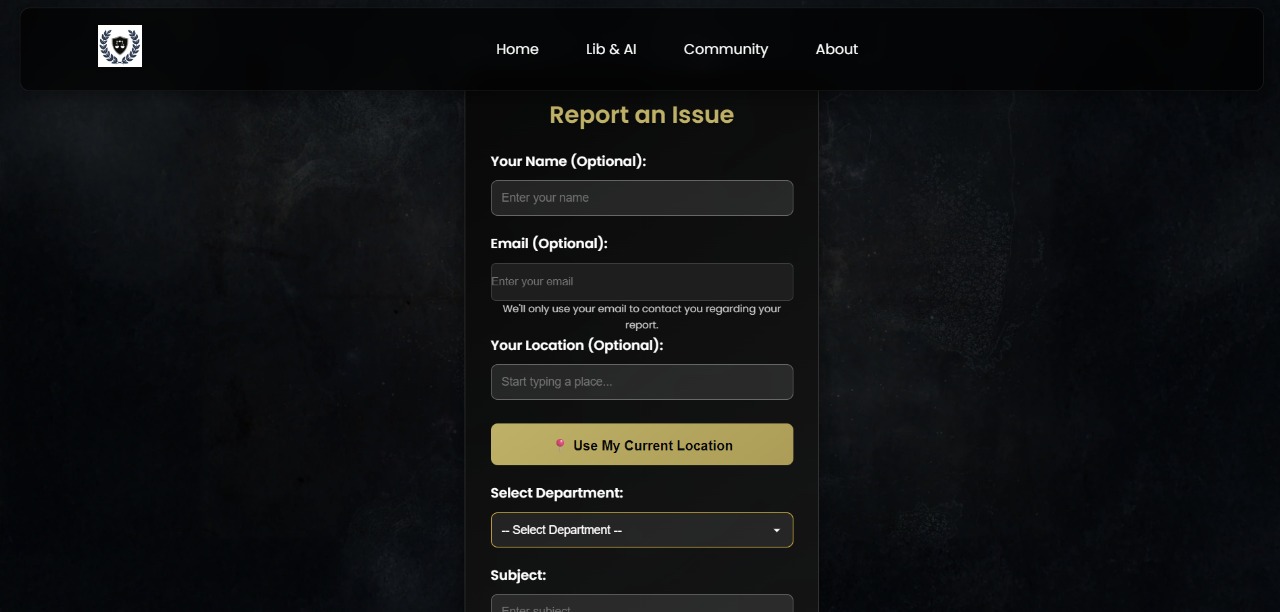Navigate to the Community page
The width and height of the screenshot is (1280, 612).
tap(725, 49)
